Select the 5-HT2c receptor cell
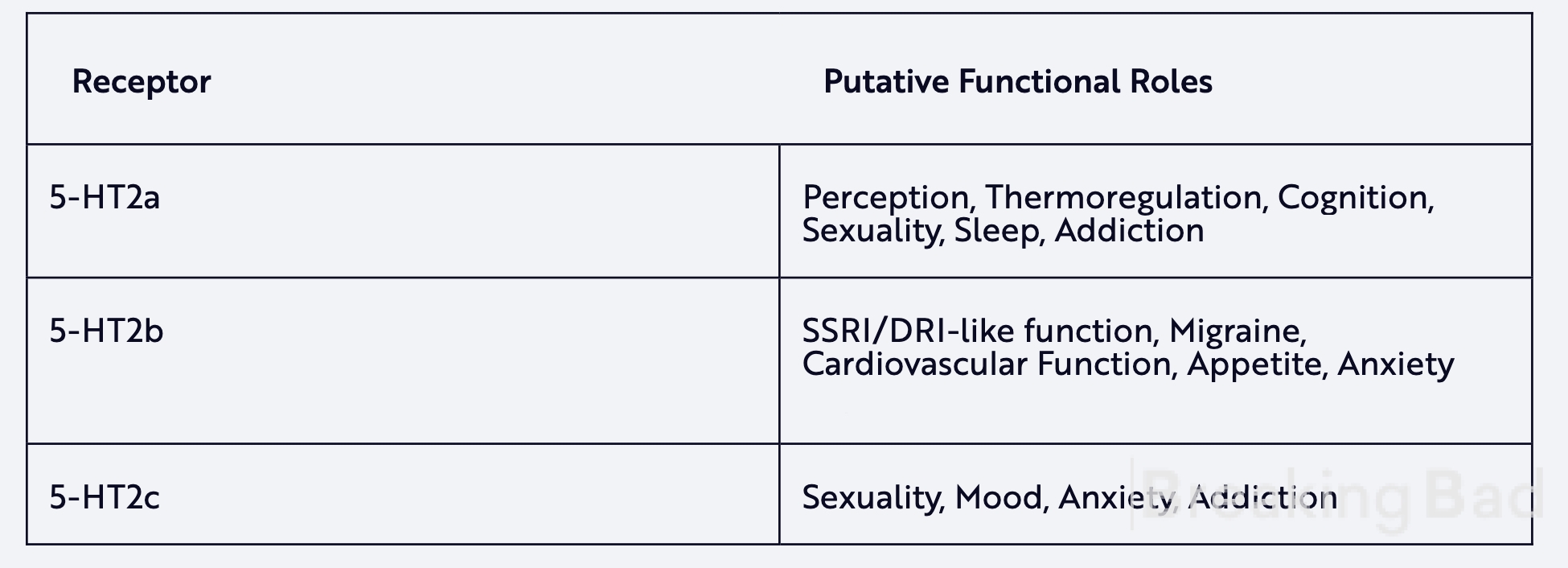1568x568 pixels. pyautogui.click(x=403, y=494)
